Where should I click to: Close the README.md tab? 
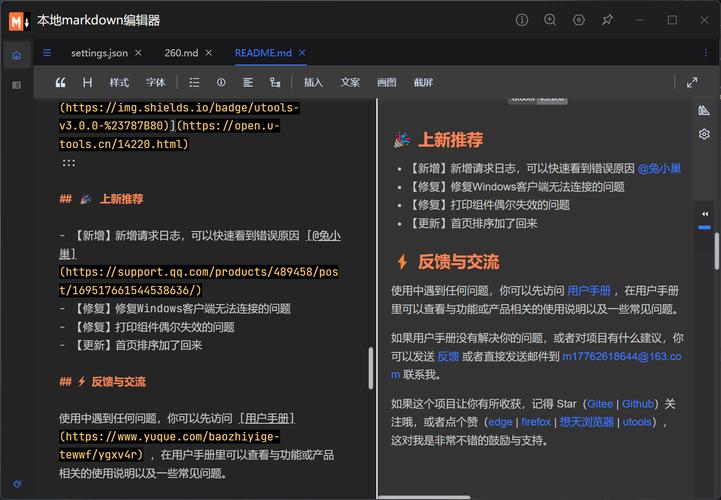coord(302,53)
